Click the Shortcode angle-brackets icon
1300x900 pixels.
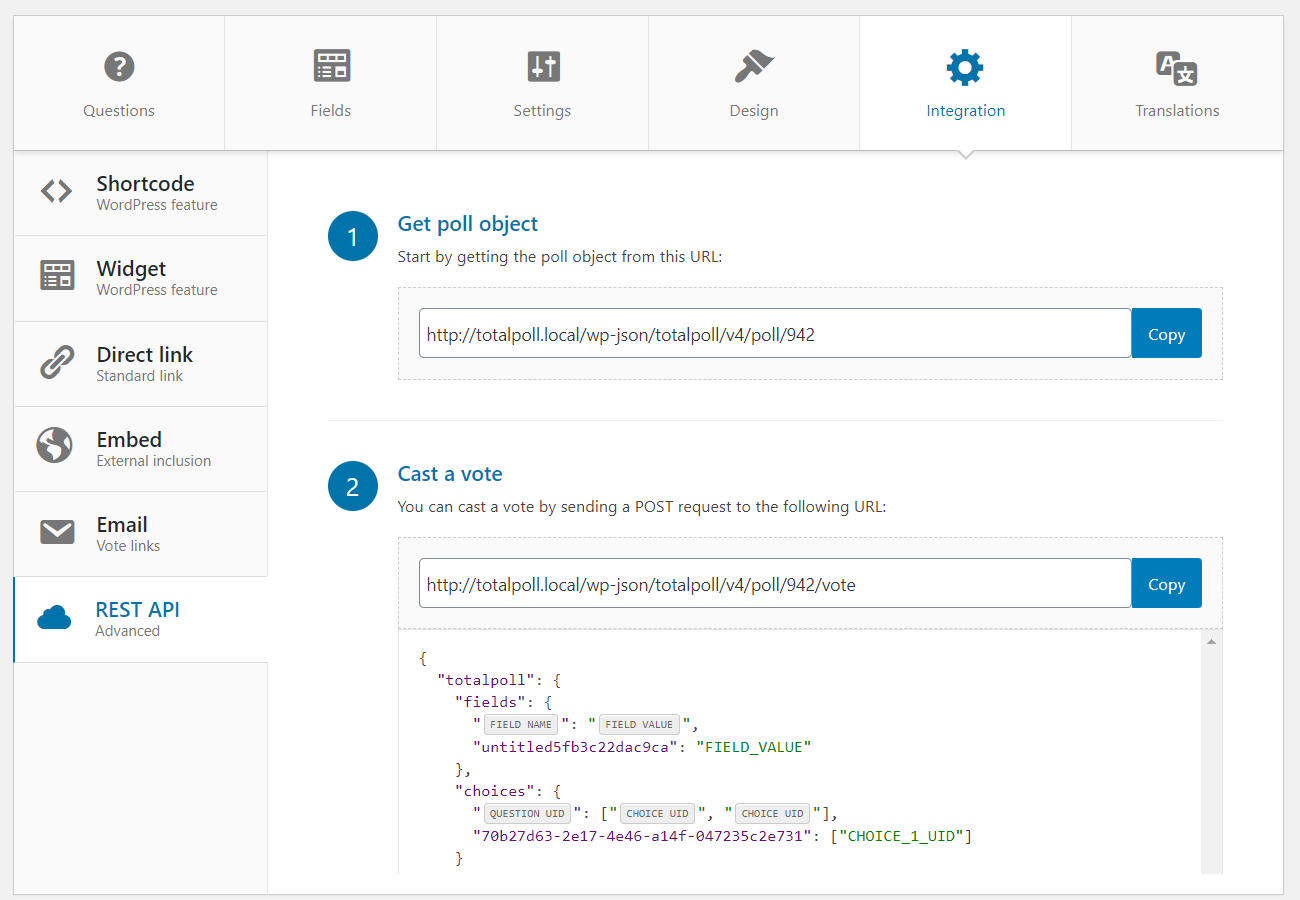point(56,191)
